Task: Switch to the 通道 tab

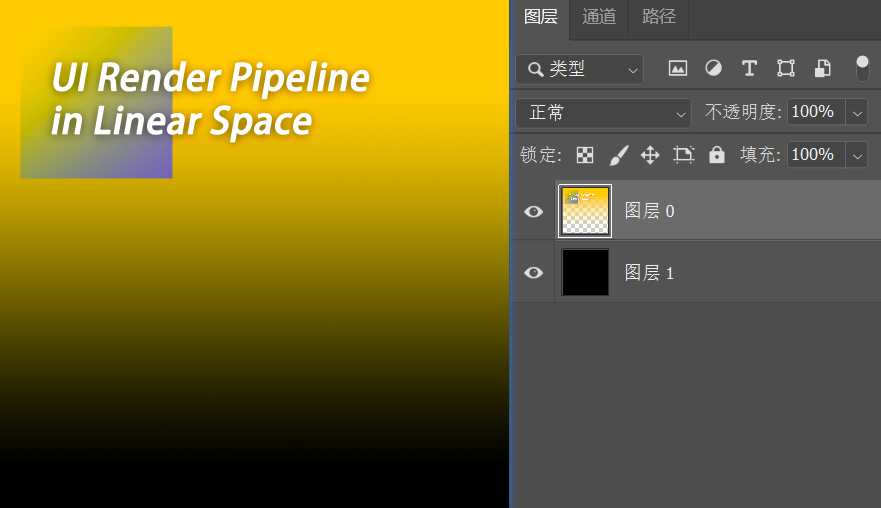Action: 599,17
